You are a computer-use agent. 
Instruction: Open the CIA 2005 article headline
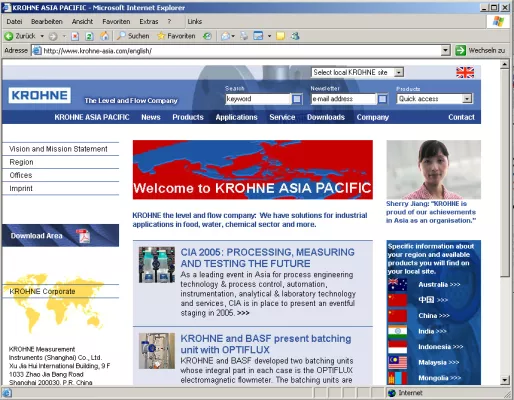[x=267, y=258]
